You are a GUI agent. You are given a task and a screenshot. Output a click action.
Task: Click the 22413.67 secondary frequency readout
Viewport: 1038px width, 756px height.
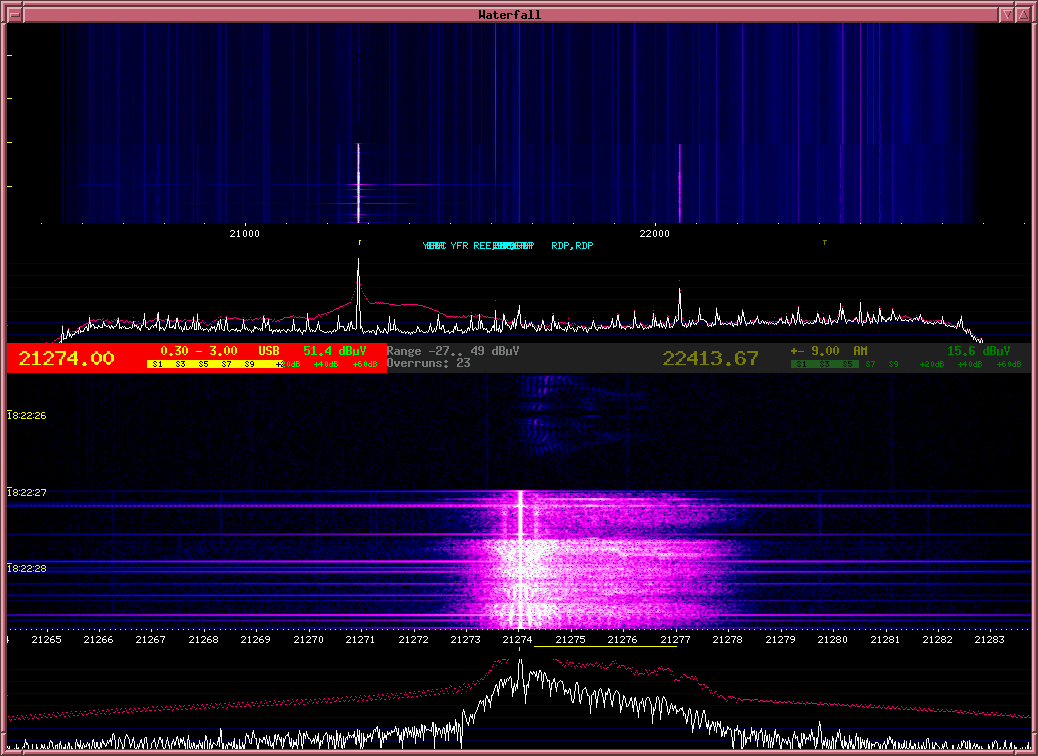click(710, 359)
